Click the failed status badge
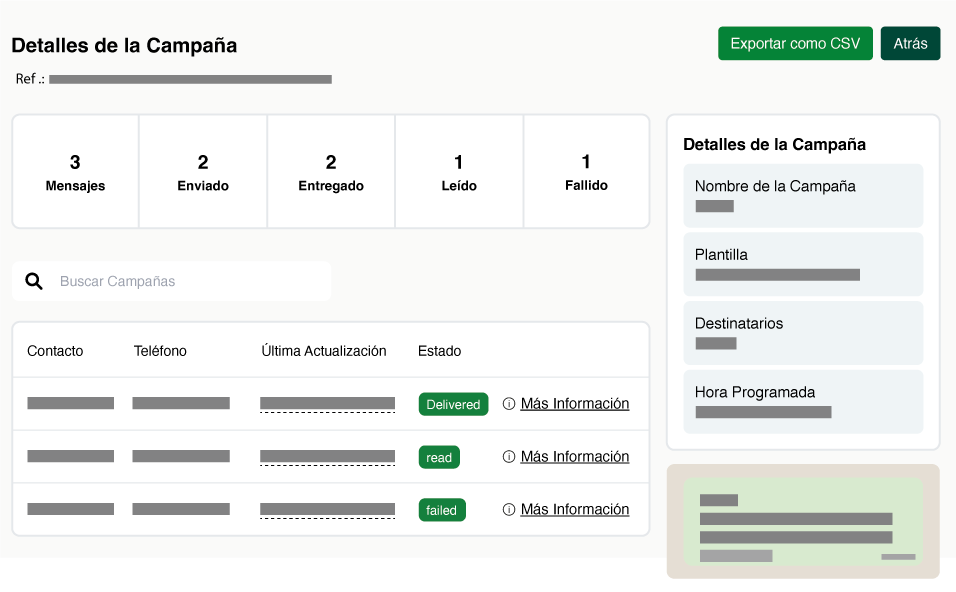956x592 pixels. tap(442, 510)
